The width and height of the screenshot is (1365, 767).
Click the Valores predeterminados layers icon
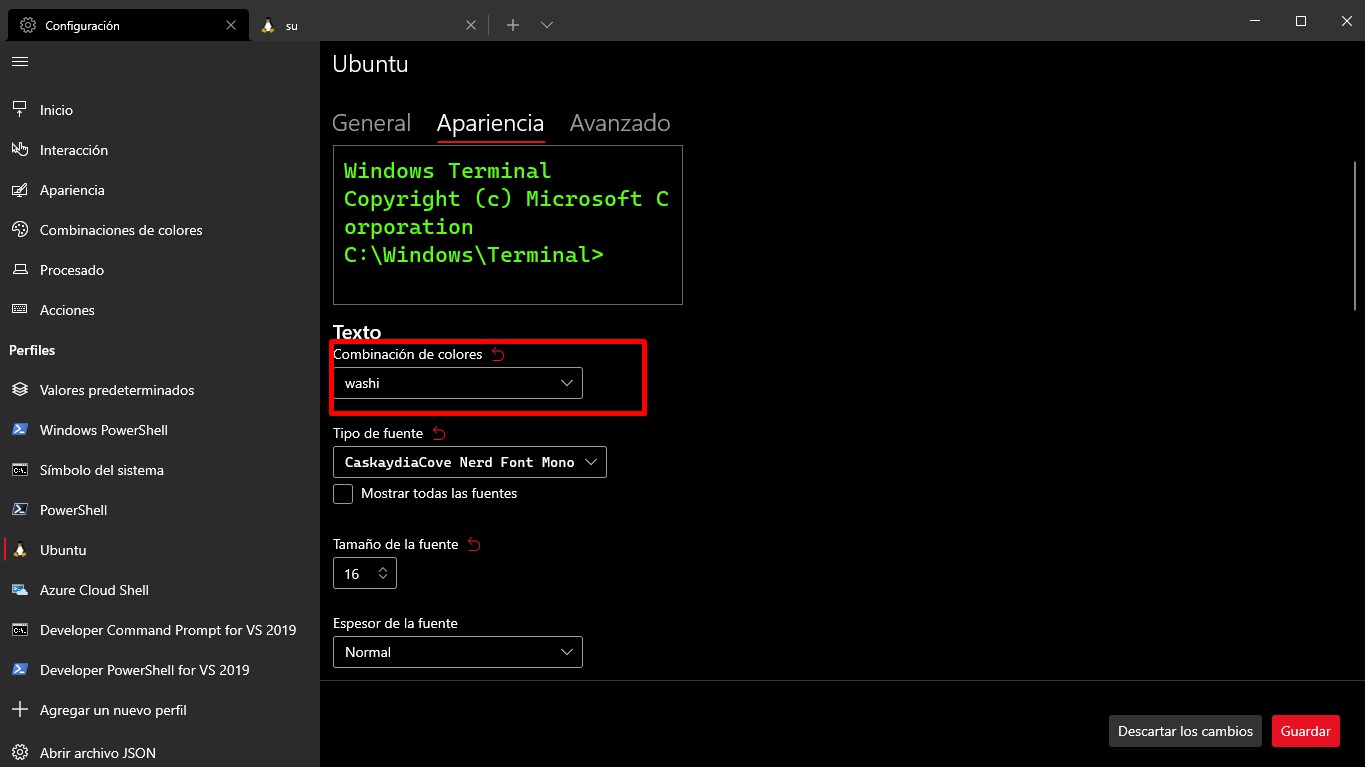pos(20,390)
